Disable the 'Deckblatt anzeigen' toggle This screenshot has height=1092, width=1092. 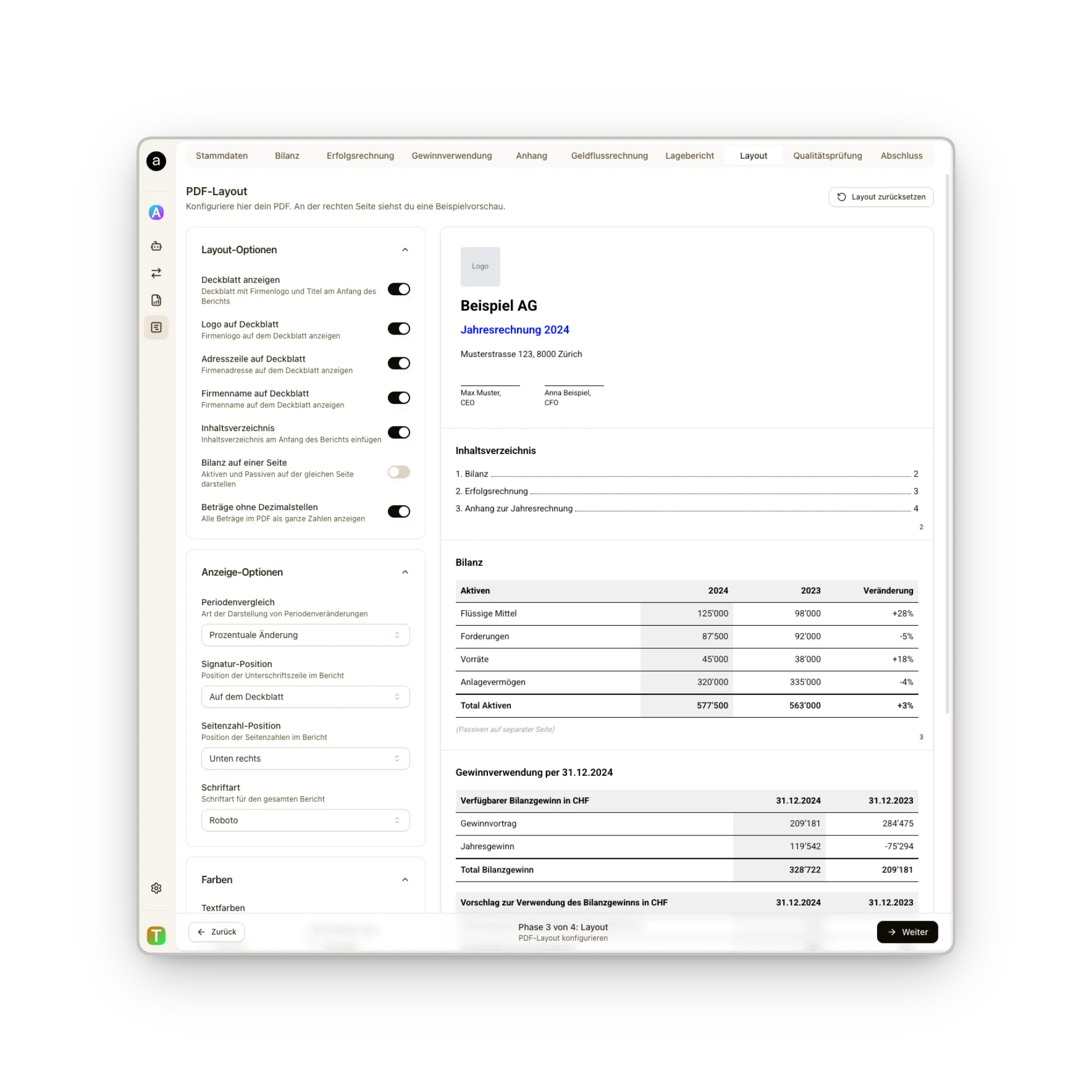pyautogui.click(x=399, y=289)
